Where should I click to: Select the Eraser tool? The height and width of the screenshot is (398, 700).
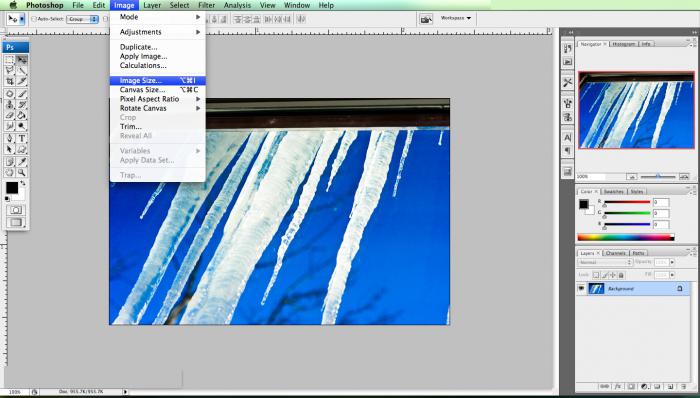[x=10, y=116]
